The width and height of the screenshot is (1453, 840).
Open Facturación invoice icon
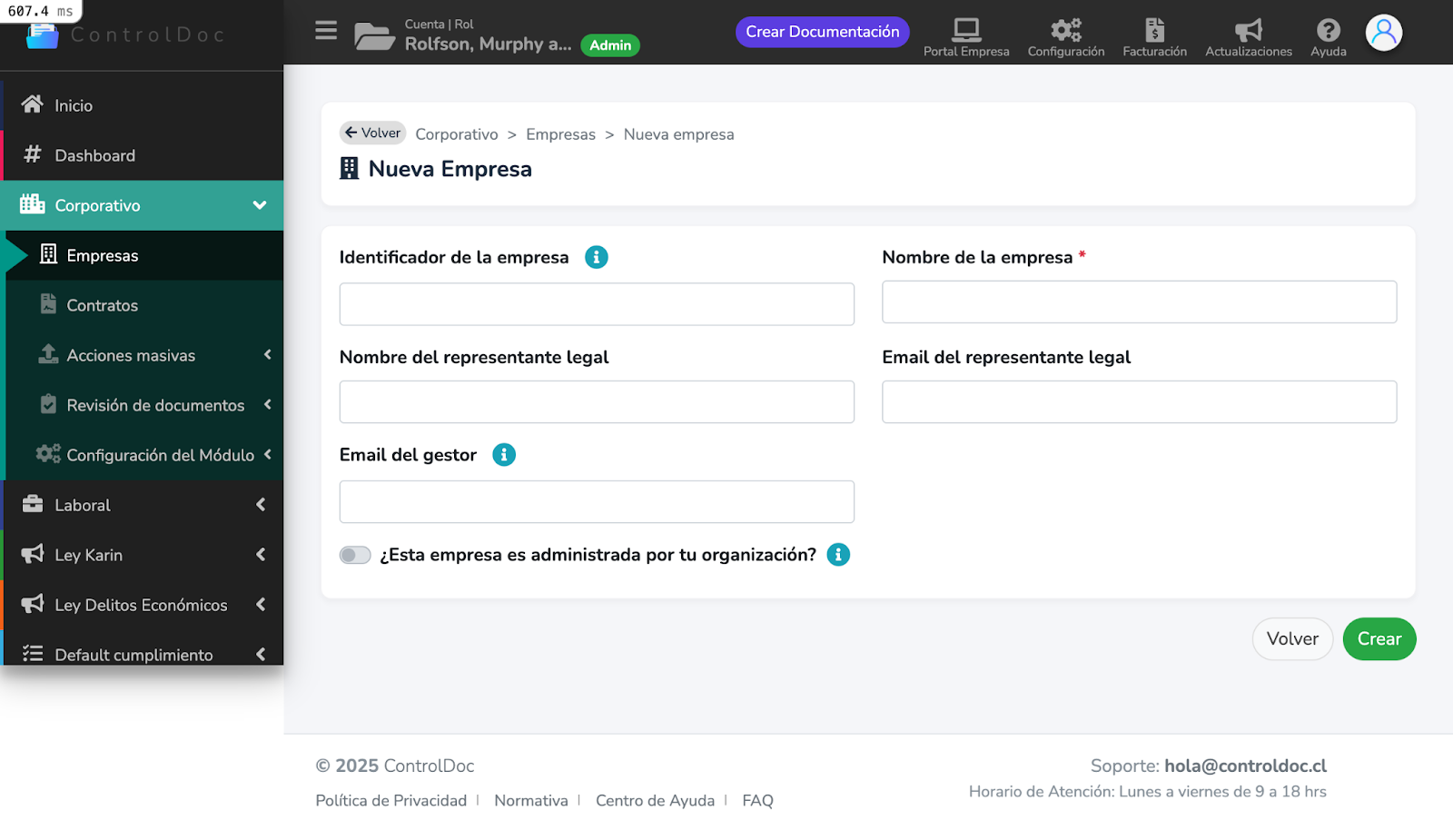coord(1154,30)
